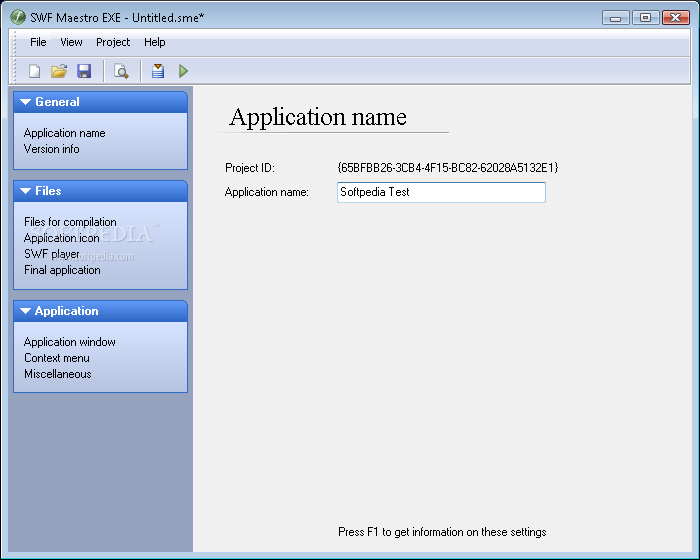Screen dimensions: 700x560
Task: Maximize the SWF Maestro window
Action: pyautogui.click(x=646, y=18)
